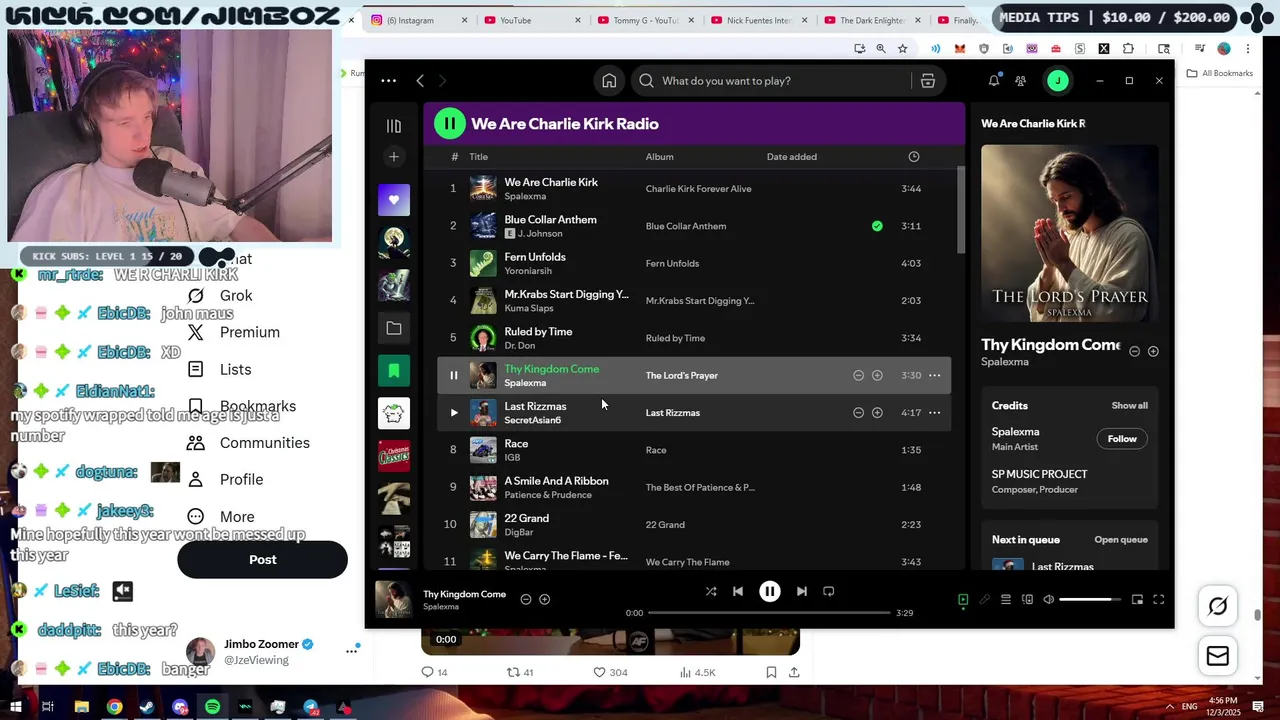
Task: Hide Last Rizzmas via row minus icon
Action: click(x=858, y=413)
